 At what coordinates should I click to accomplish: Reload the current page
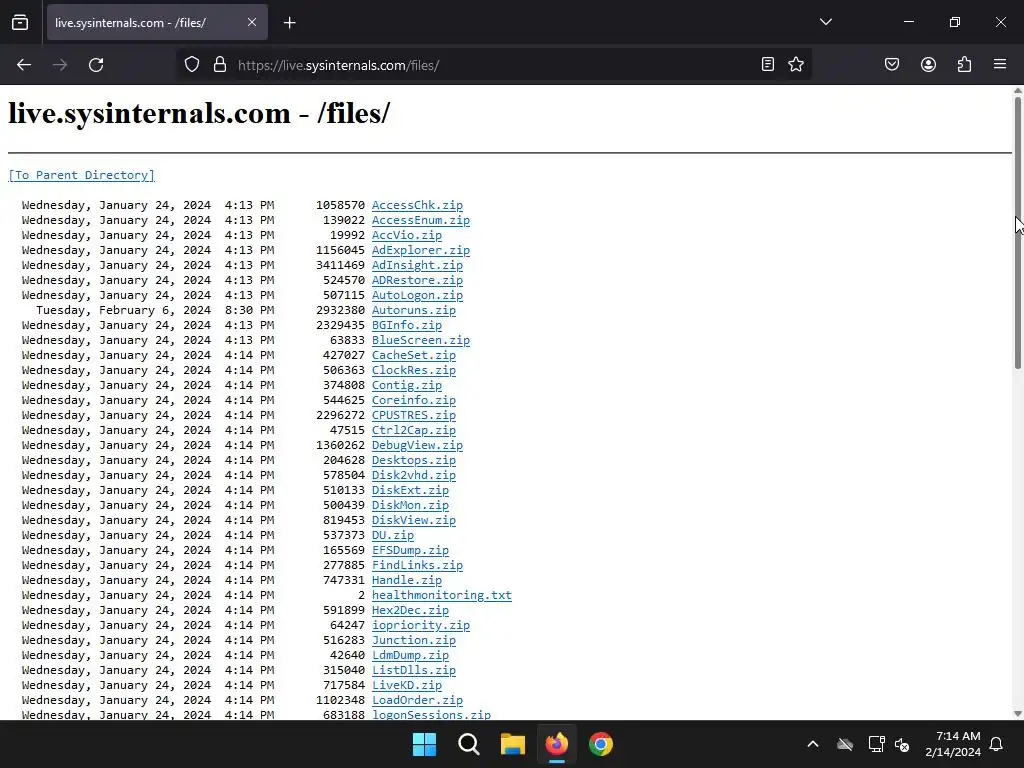click(x=96, y=65)
